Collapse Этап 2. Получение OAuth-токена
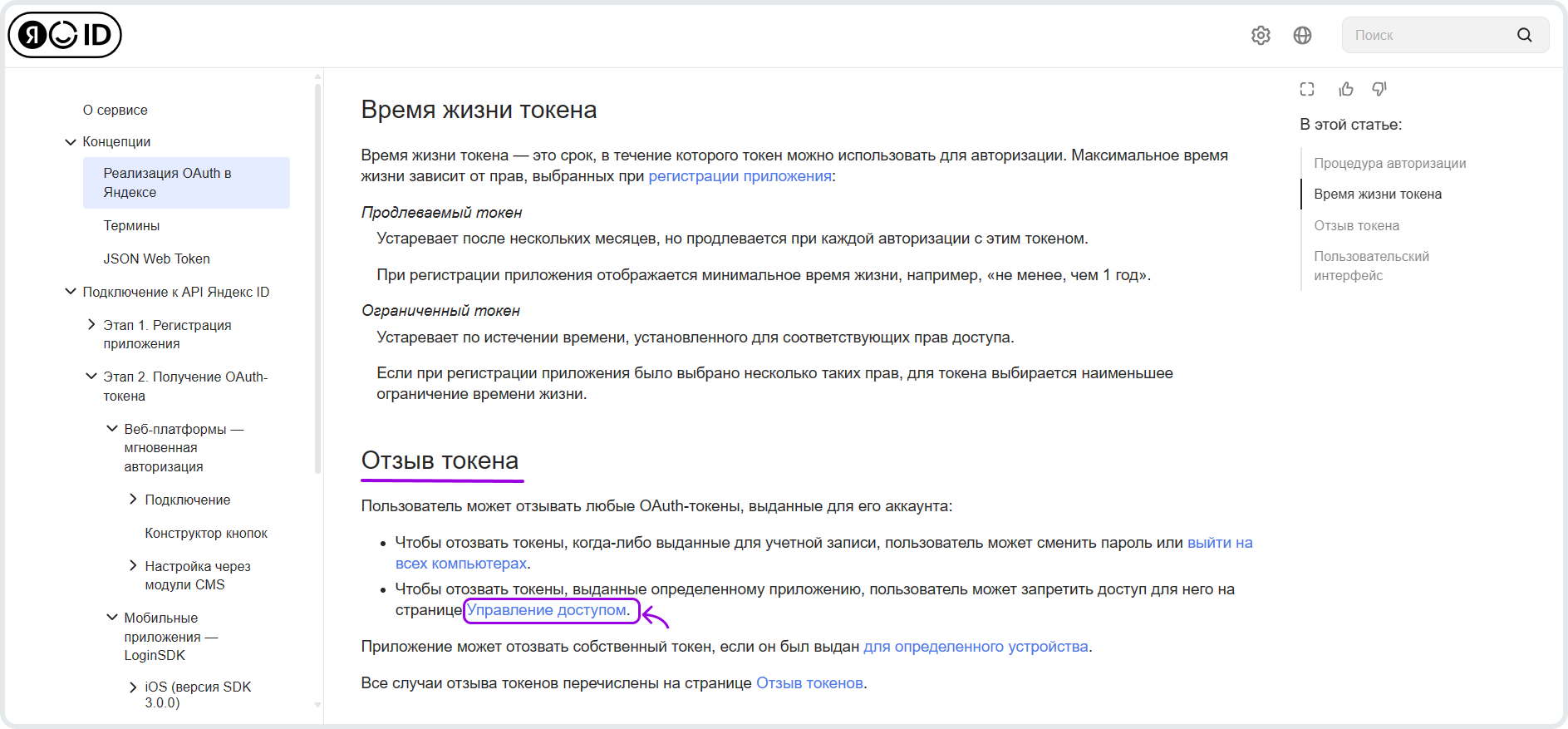1568x729 pixels. pyautogui.click(x=91, y=377)
